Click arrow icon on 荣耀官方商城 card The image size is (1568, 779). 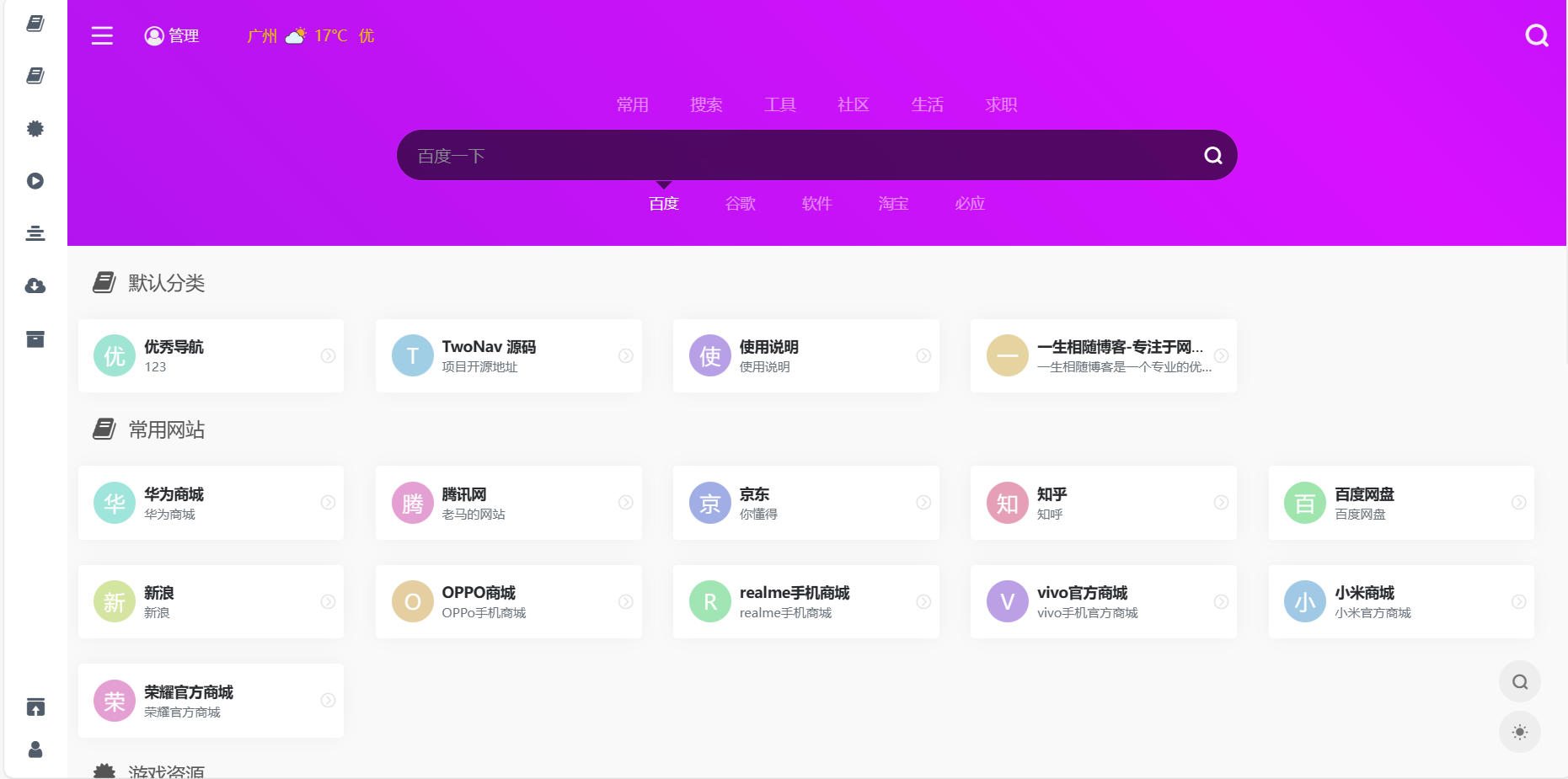[x=329, y=701]
